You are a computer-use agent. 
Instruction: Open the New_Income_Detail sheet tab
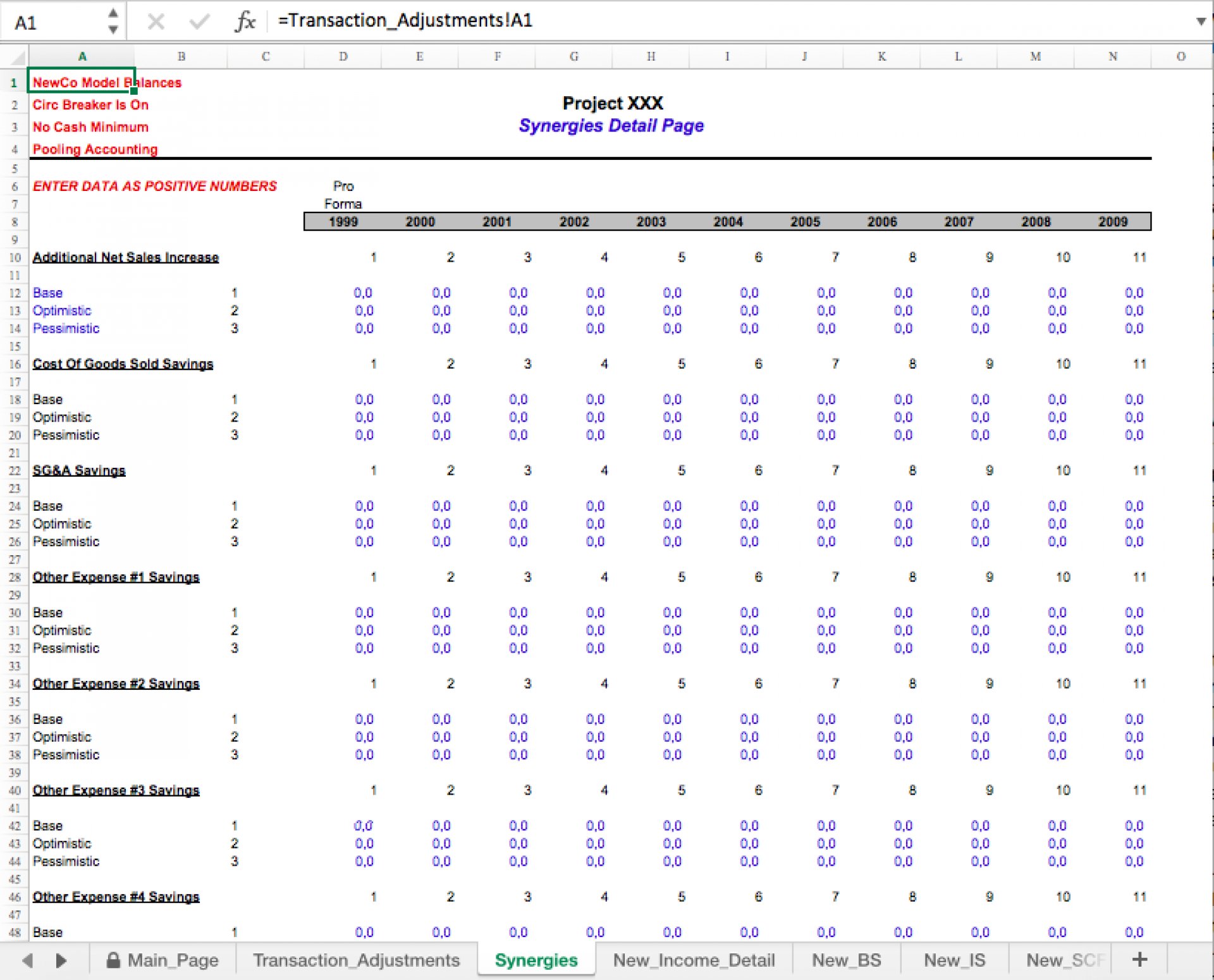tap(694, 960)
